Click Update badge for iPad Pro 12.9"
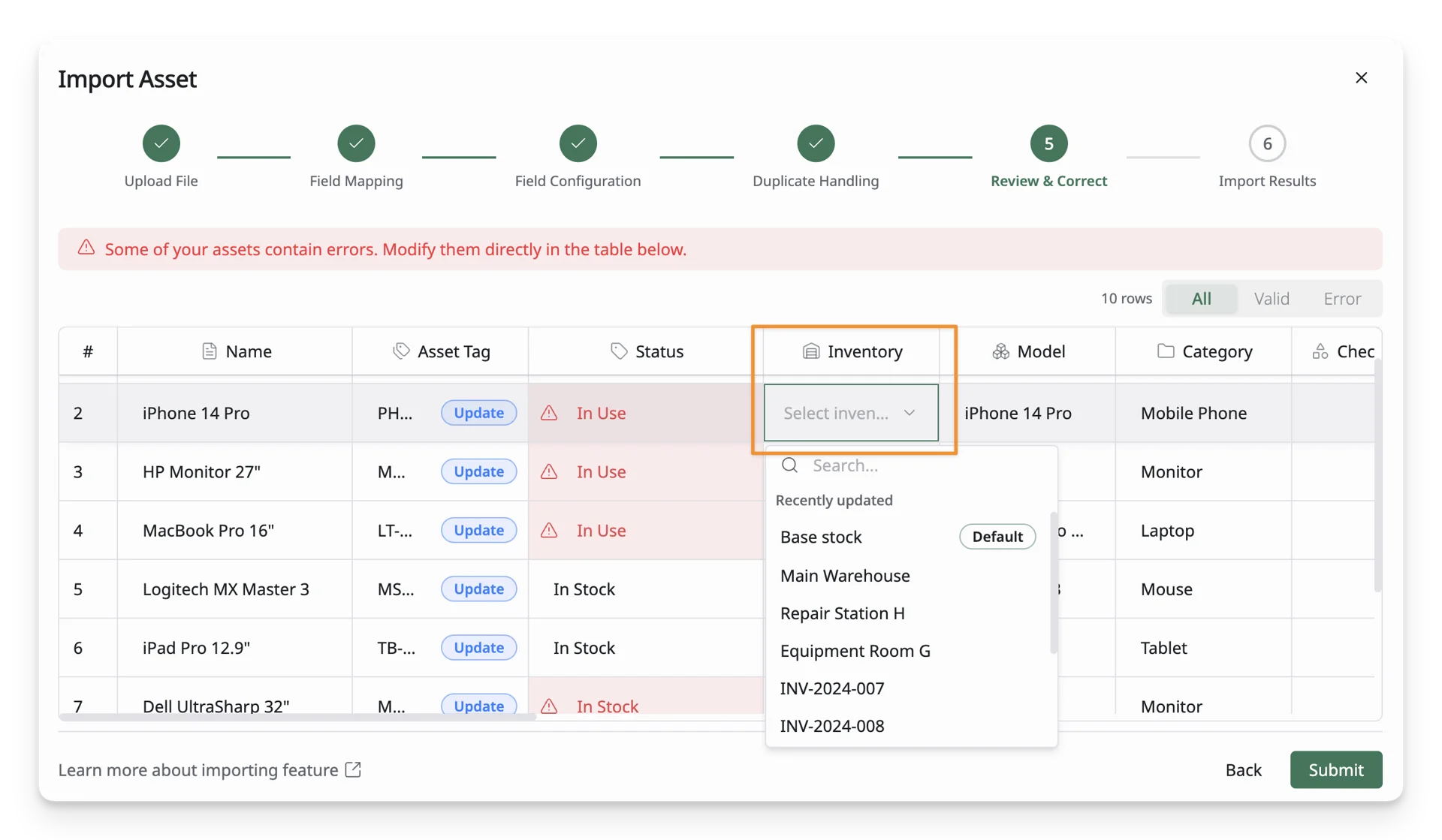1442x840 pixels. (478, 648)
